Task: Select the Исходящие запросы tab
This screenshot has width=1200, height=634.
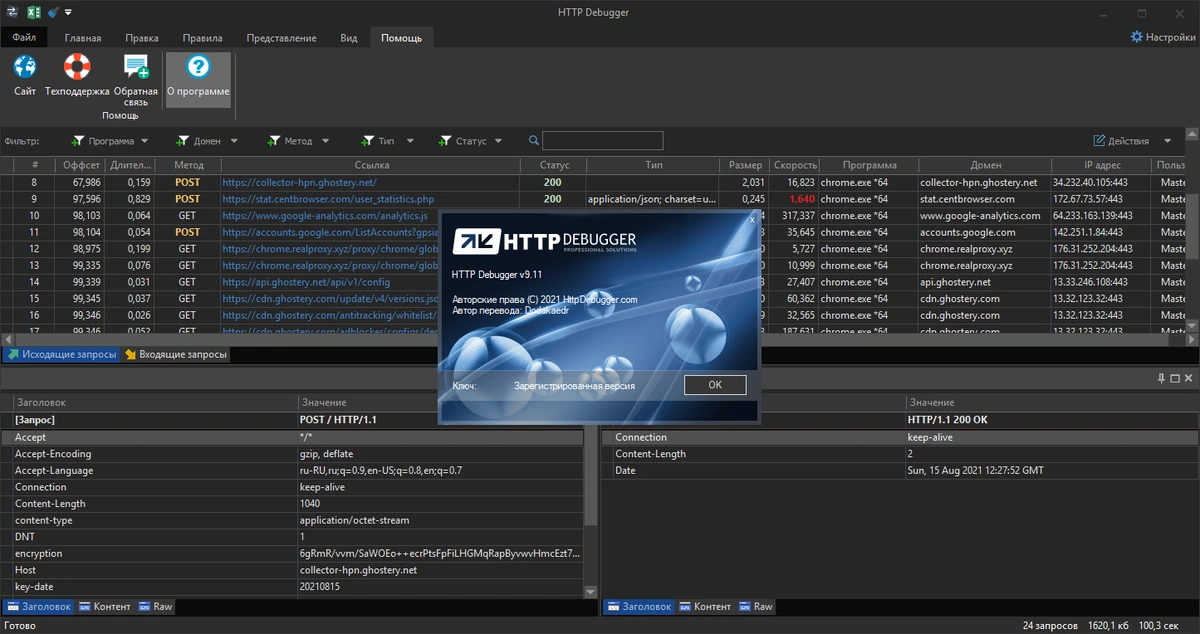Action: pos(61,354)
